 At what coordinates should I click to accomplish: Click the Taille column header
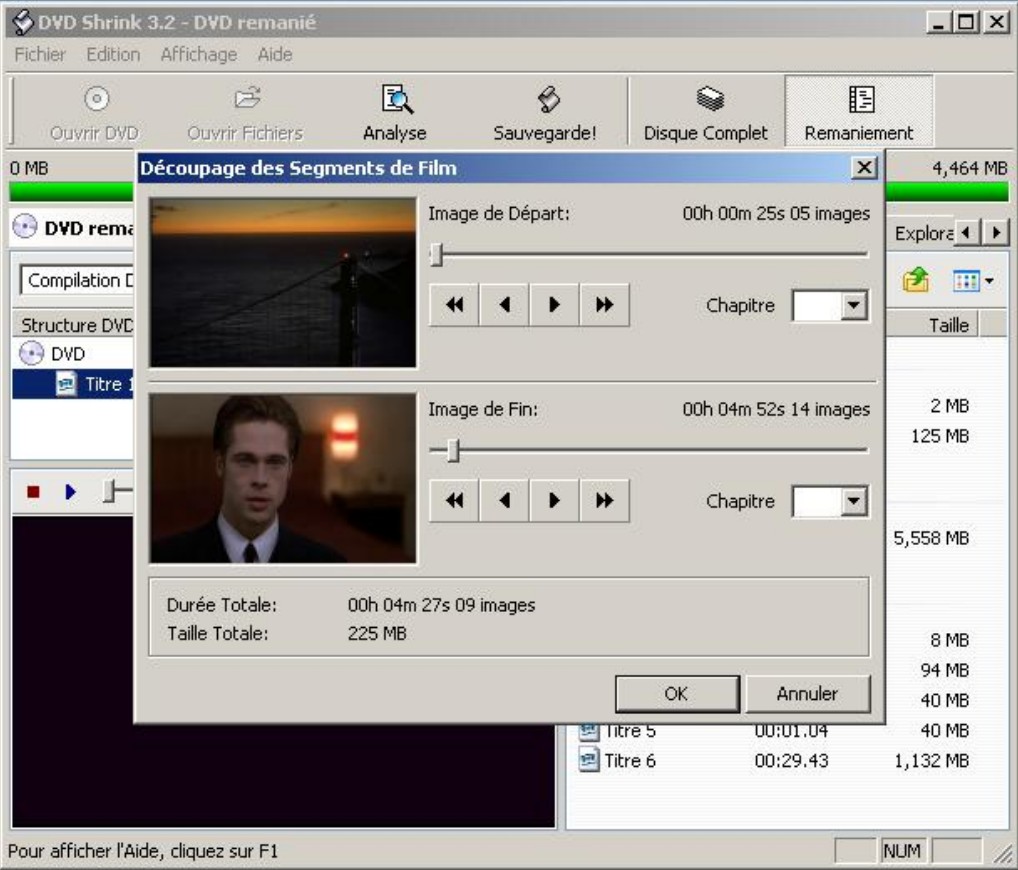[934, 325]
